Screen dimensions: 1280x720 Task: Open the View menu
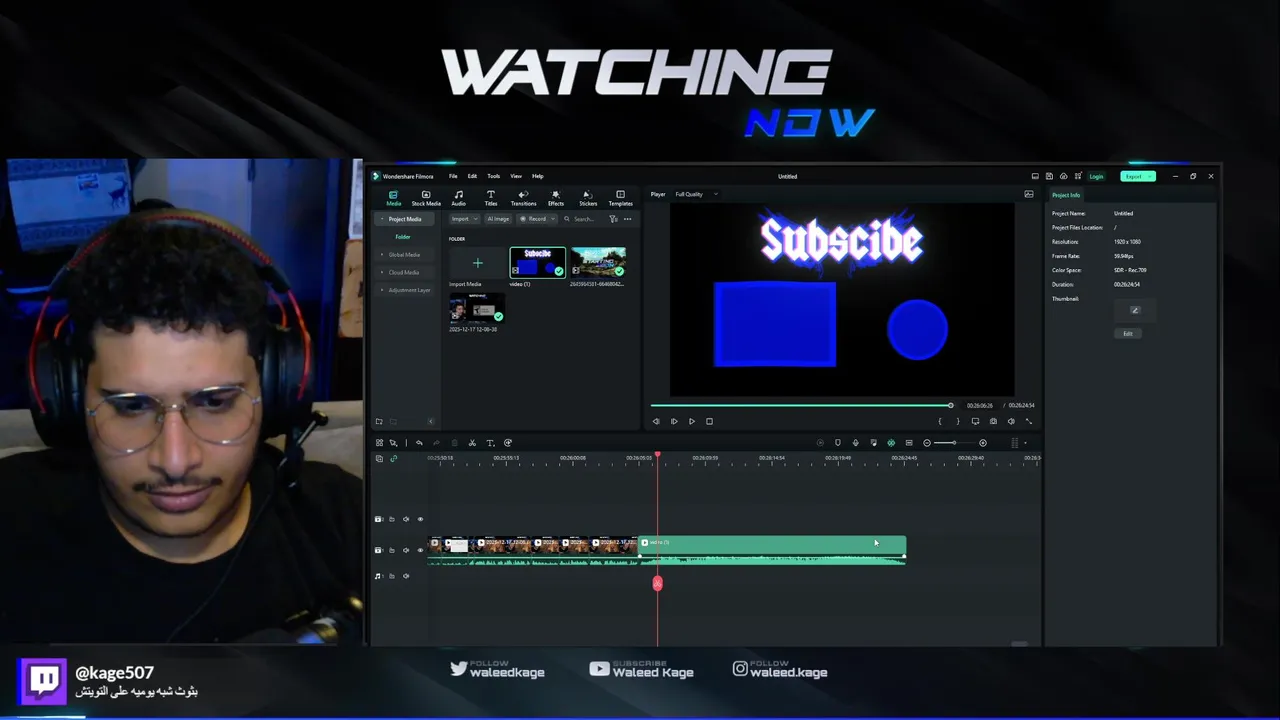tap(516, 176)
